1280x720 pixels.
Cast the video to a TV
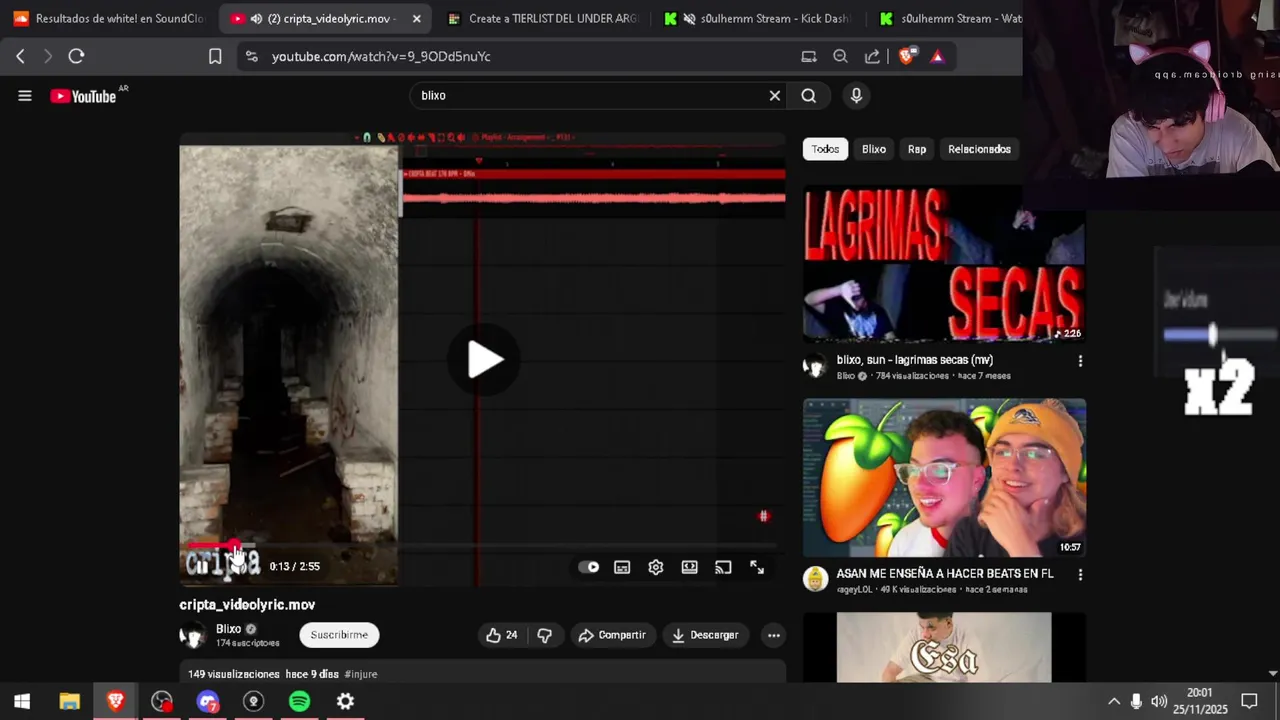click(723, 567)
